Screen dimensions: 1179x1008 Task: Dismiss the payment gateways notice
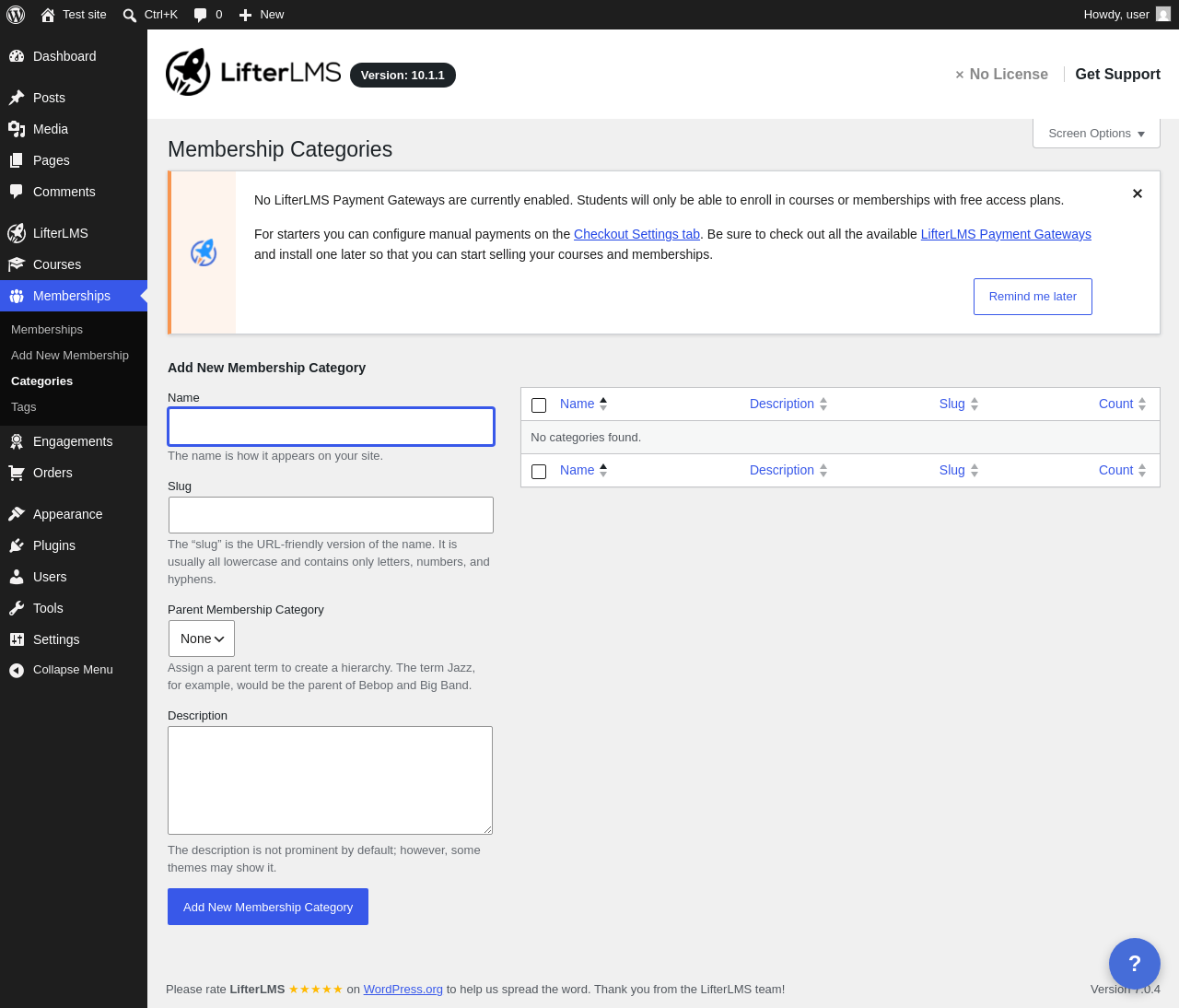[1138, 193]
